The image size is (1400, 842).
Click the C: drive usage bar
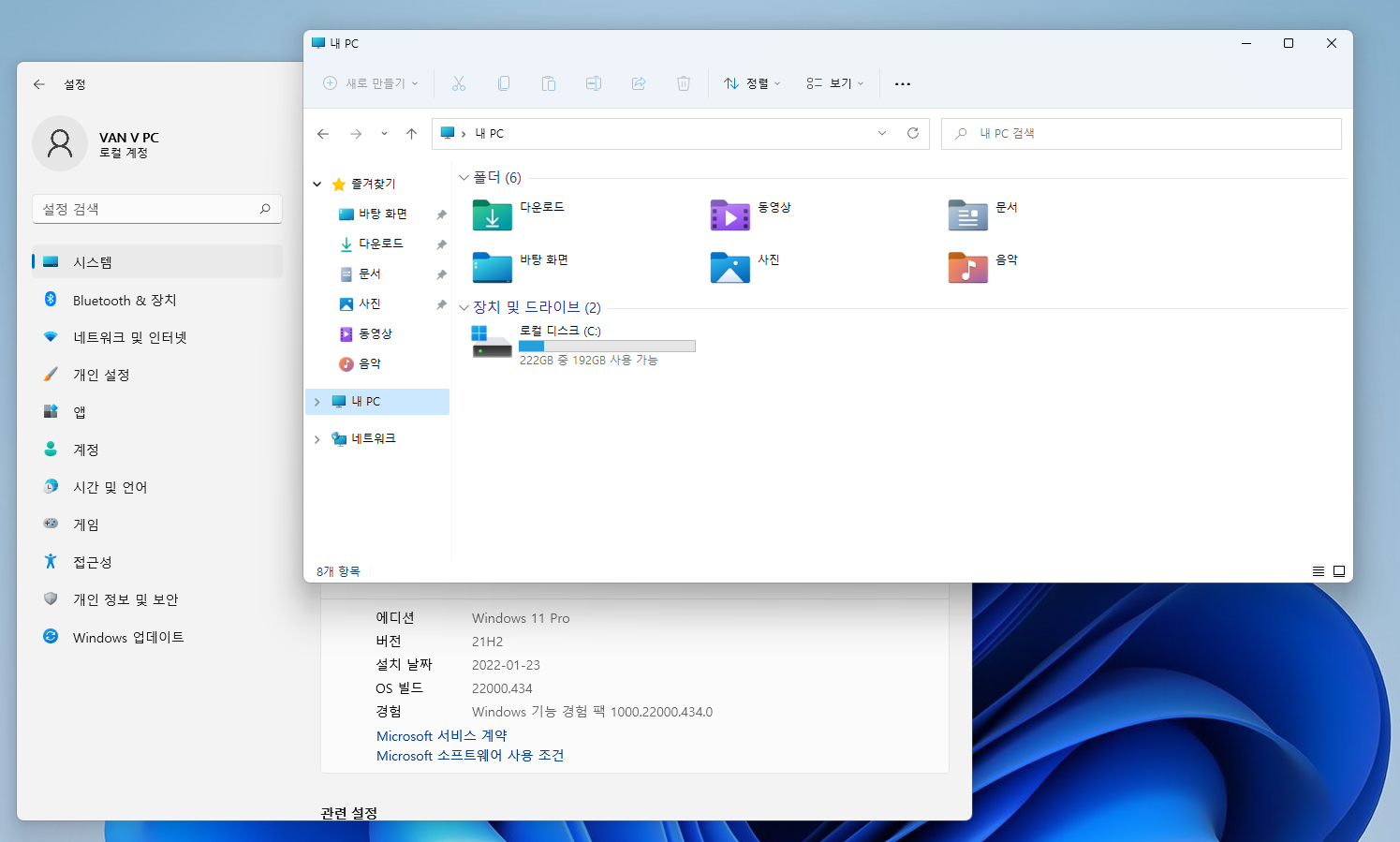[607, 347]
